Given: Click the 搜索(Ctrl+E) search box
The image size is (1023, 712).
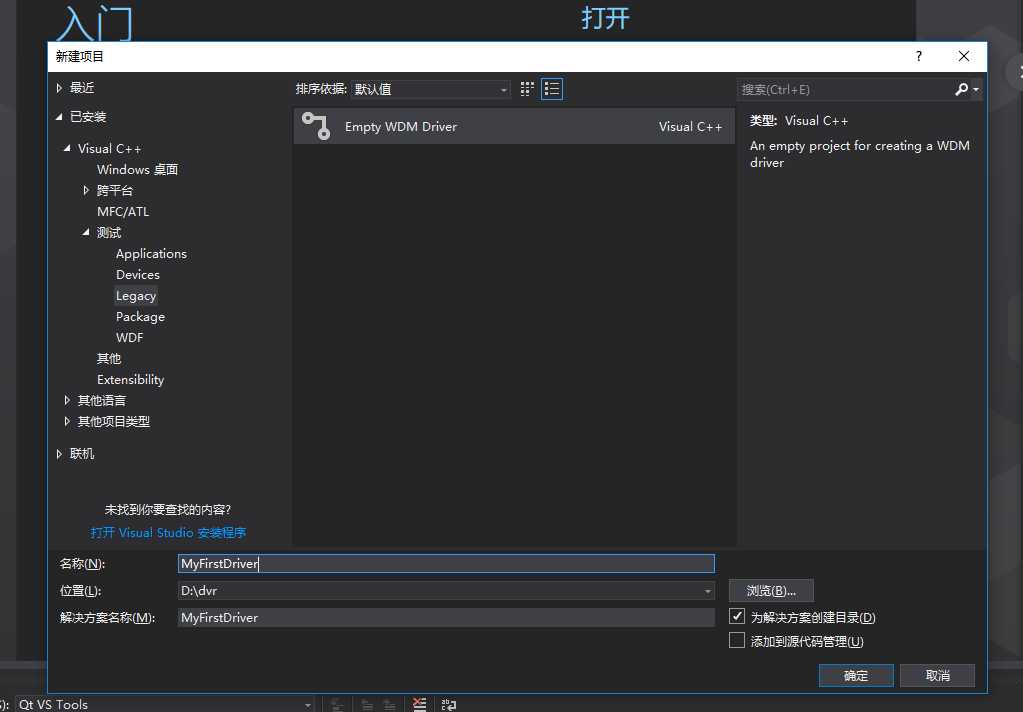Looking at the screenshot, I should (845, 89).
